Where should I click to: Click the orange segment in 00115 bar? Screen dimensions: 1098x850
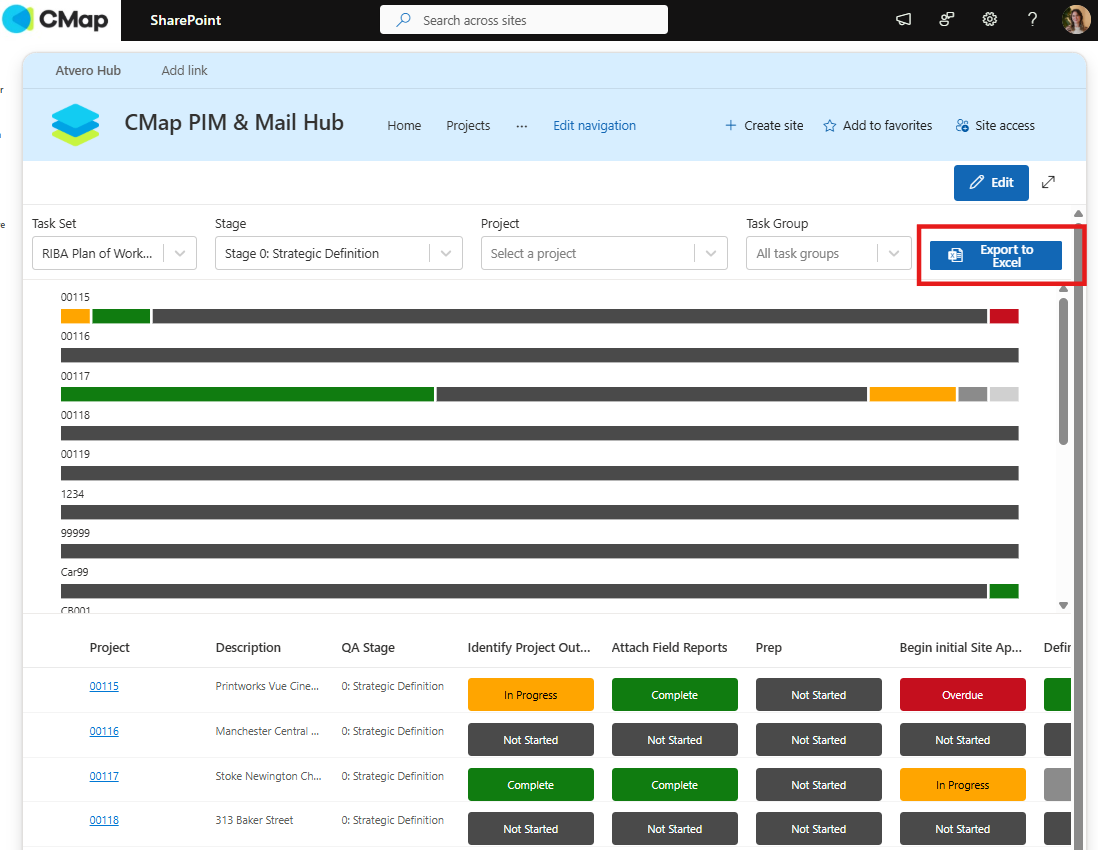pos(76,316)
